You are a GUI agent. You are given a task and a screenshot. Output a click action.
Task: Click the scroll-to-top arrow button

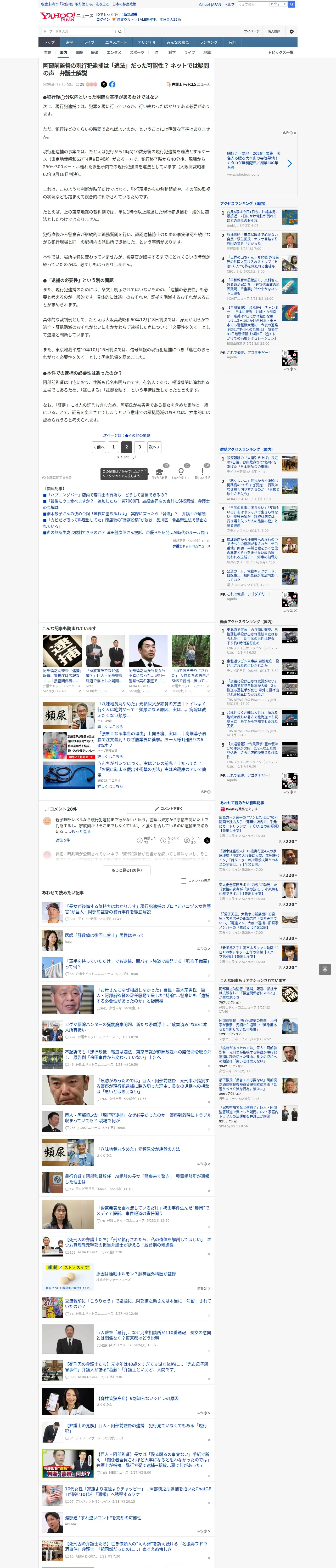[x=326, y=970]
